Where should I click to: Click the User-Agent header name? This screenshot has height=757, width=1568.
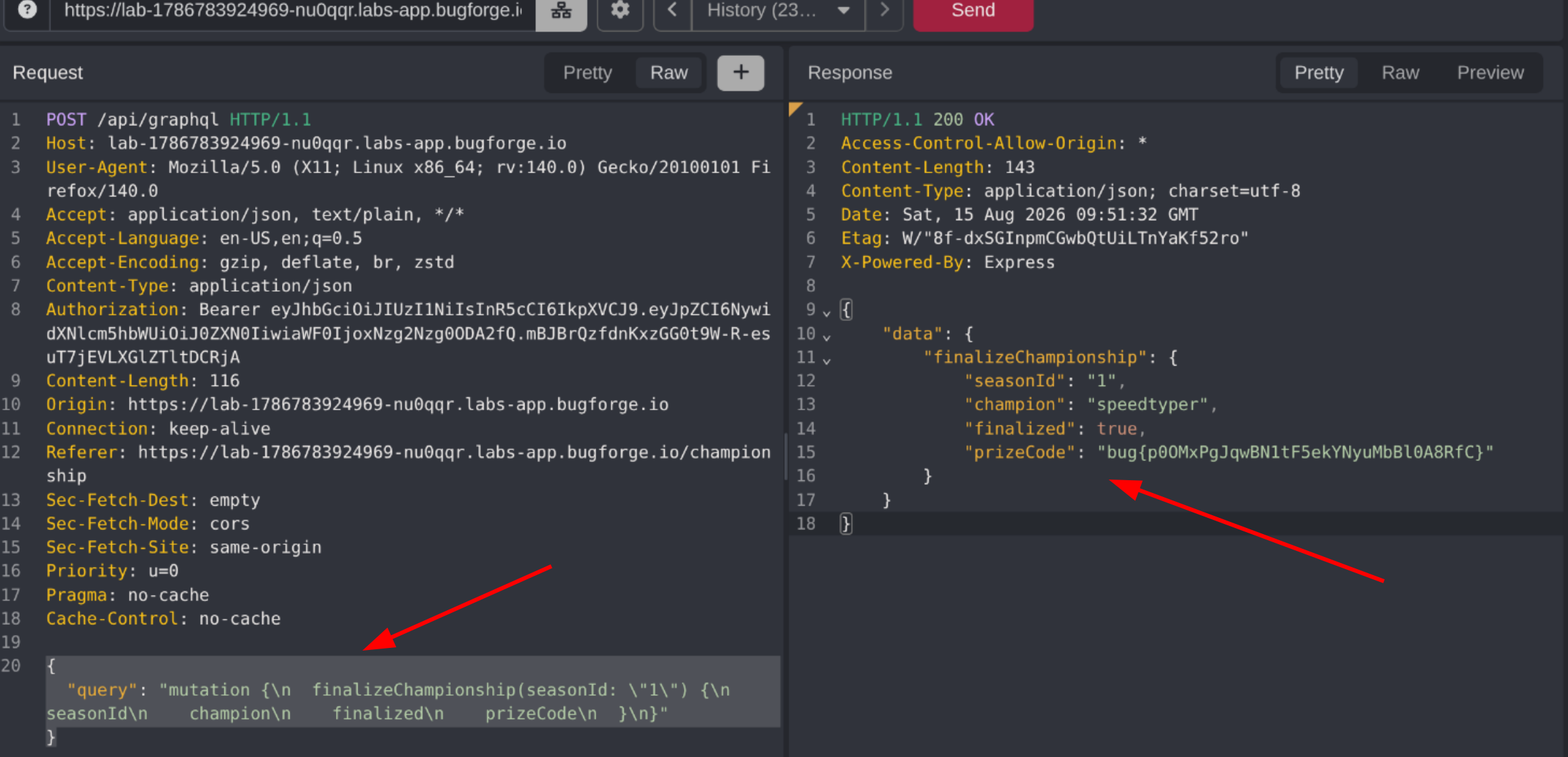pyautogui.click(x=96, y=167)
